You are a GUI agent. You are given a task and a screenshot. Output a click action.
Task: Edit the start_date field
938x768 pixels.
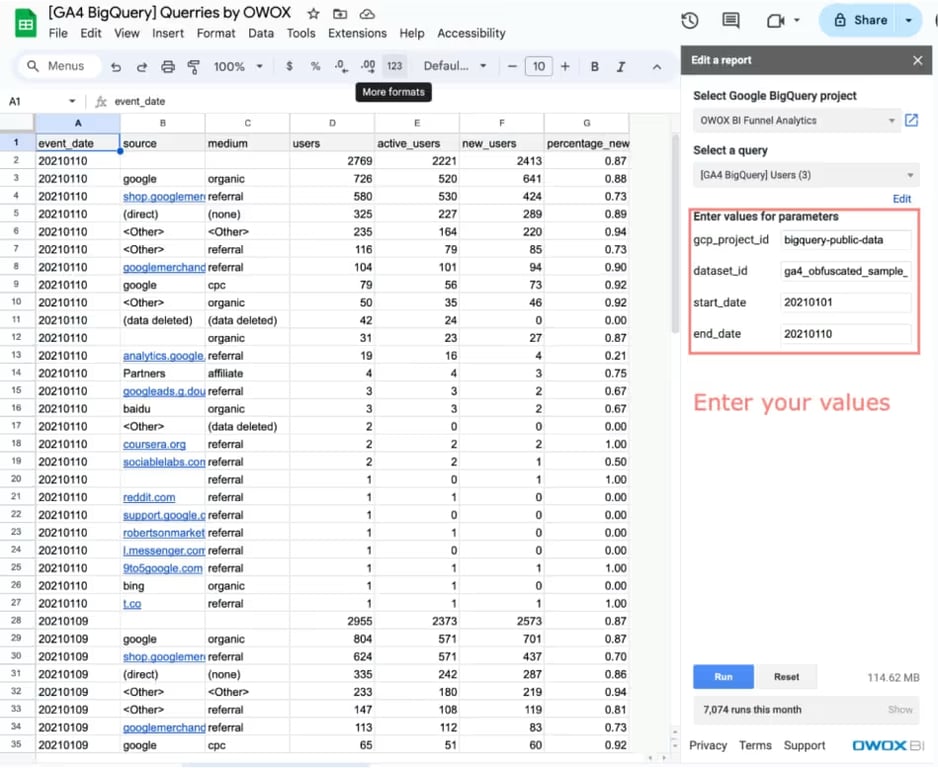[x=846, y=302]
